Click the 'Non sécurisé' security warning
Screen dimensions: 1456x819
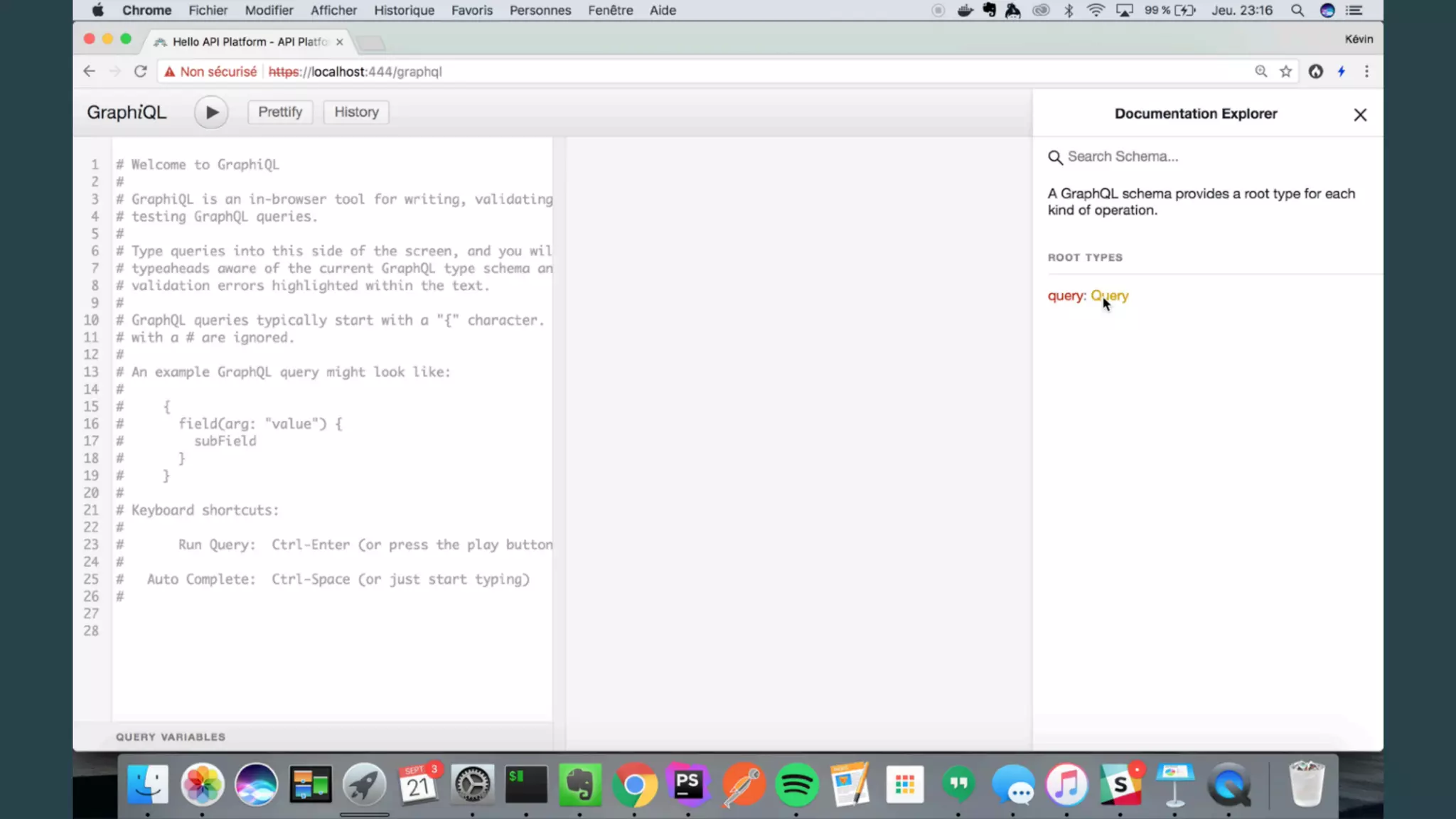(210, 71)
